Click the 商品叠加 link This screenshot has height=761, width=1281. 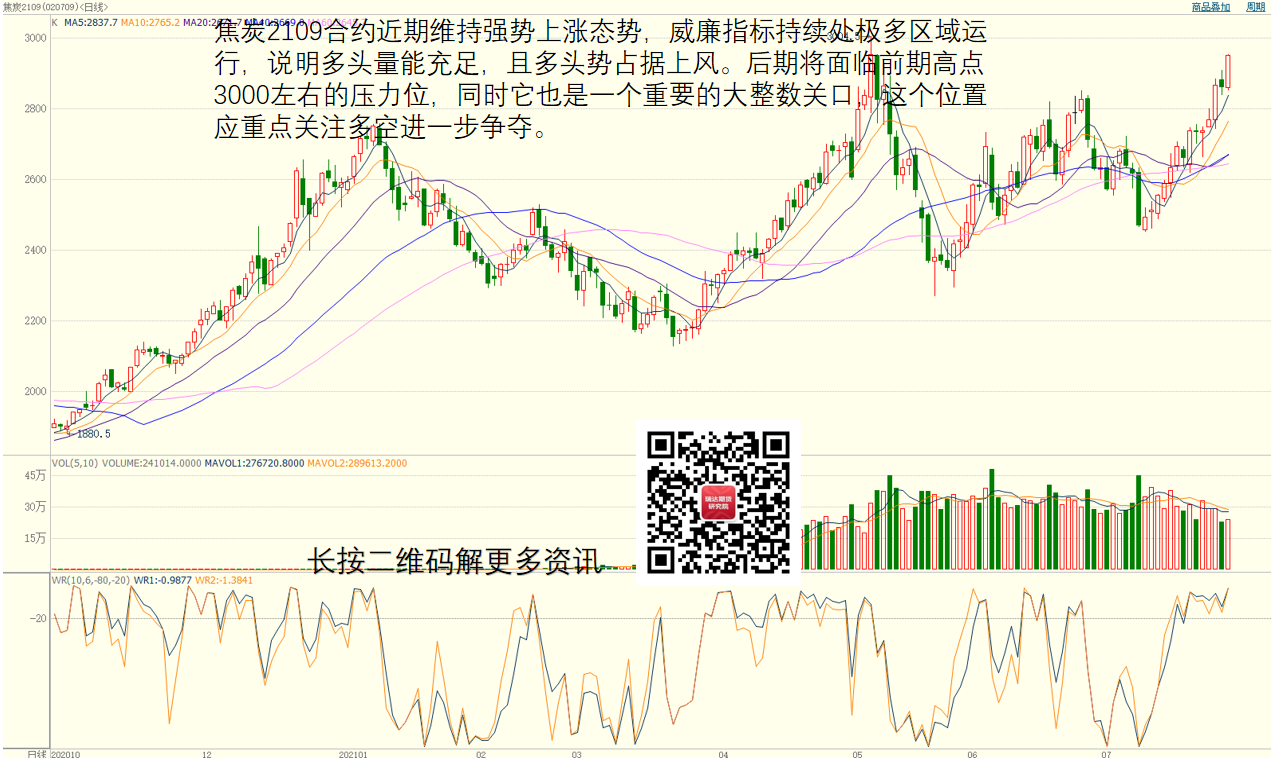1210,7
